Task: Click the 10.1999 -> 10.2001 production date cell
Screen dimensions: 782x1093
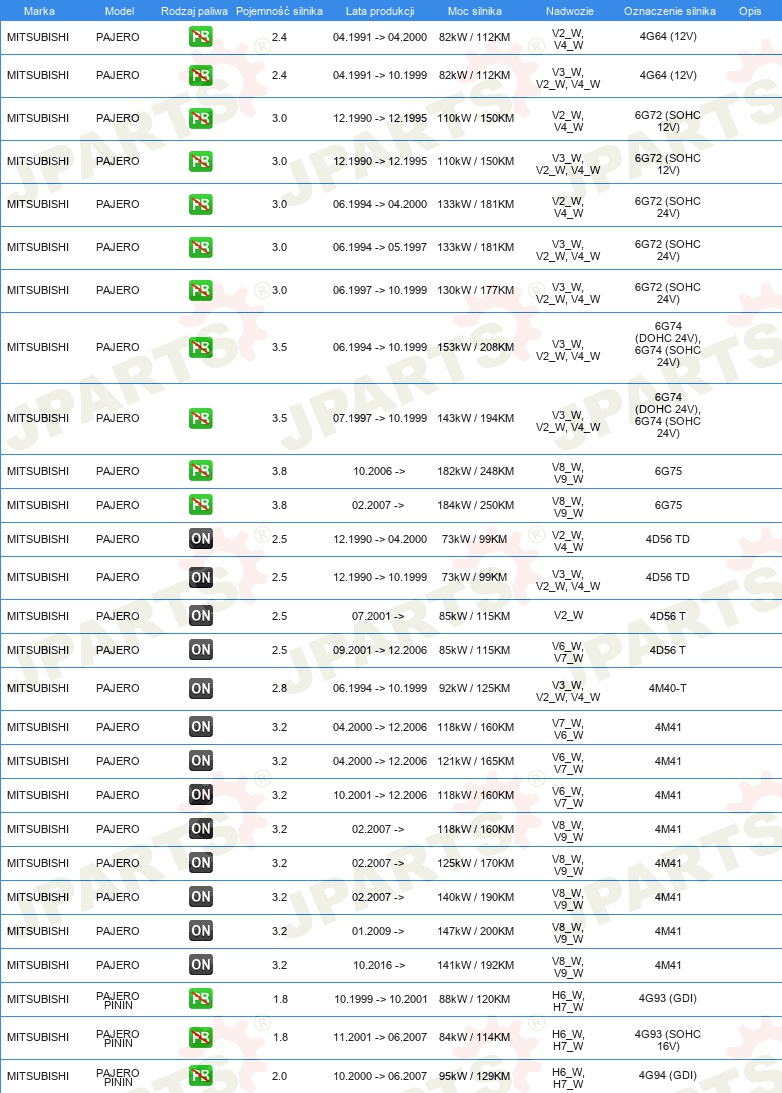Action: 380,999
